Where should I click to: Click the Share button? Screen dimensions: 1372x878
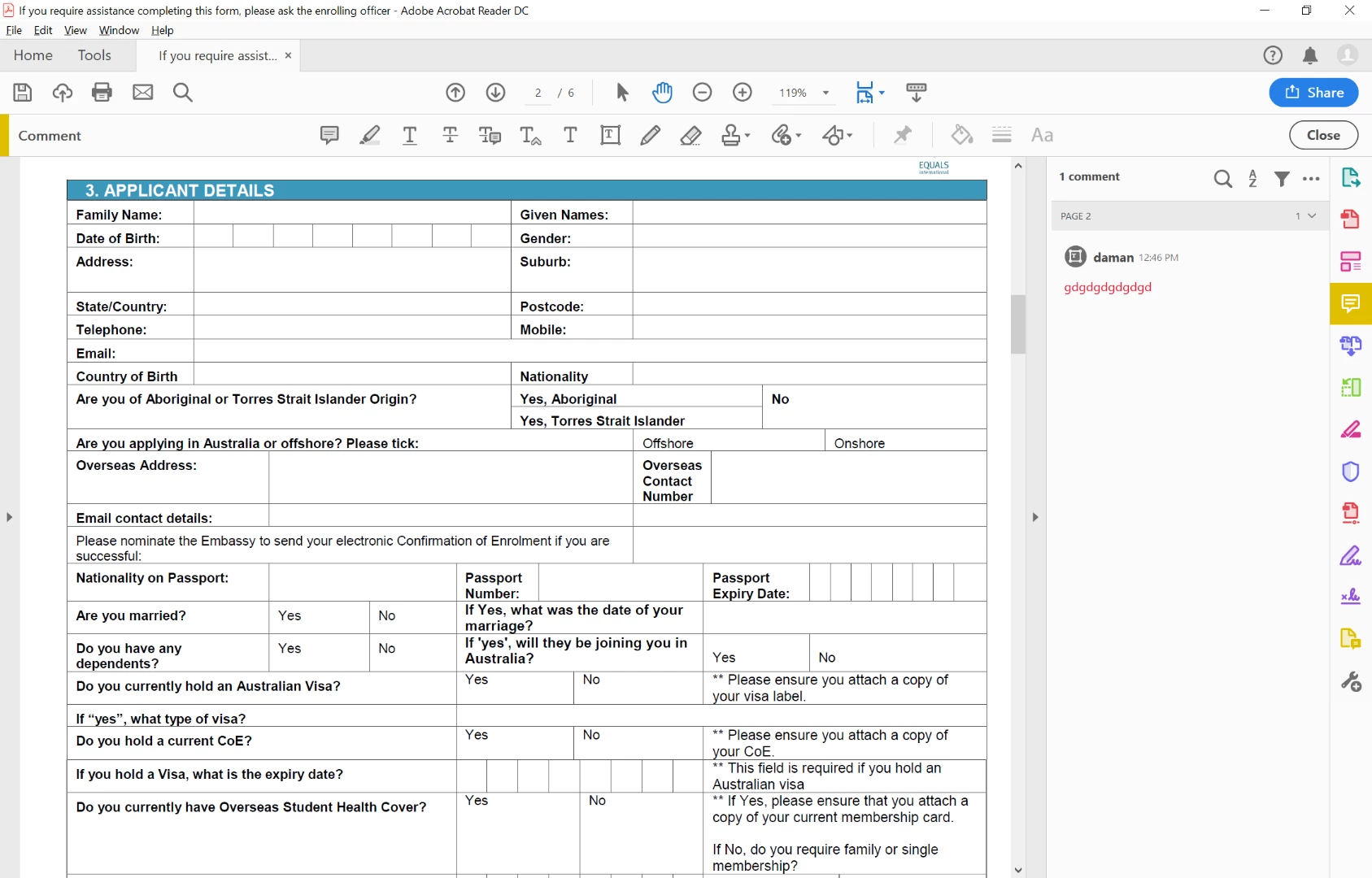(1313, 93)
